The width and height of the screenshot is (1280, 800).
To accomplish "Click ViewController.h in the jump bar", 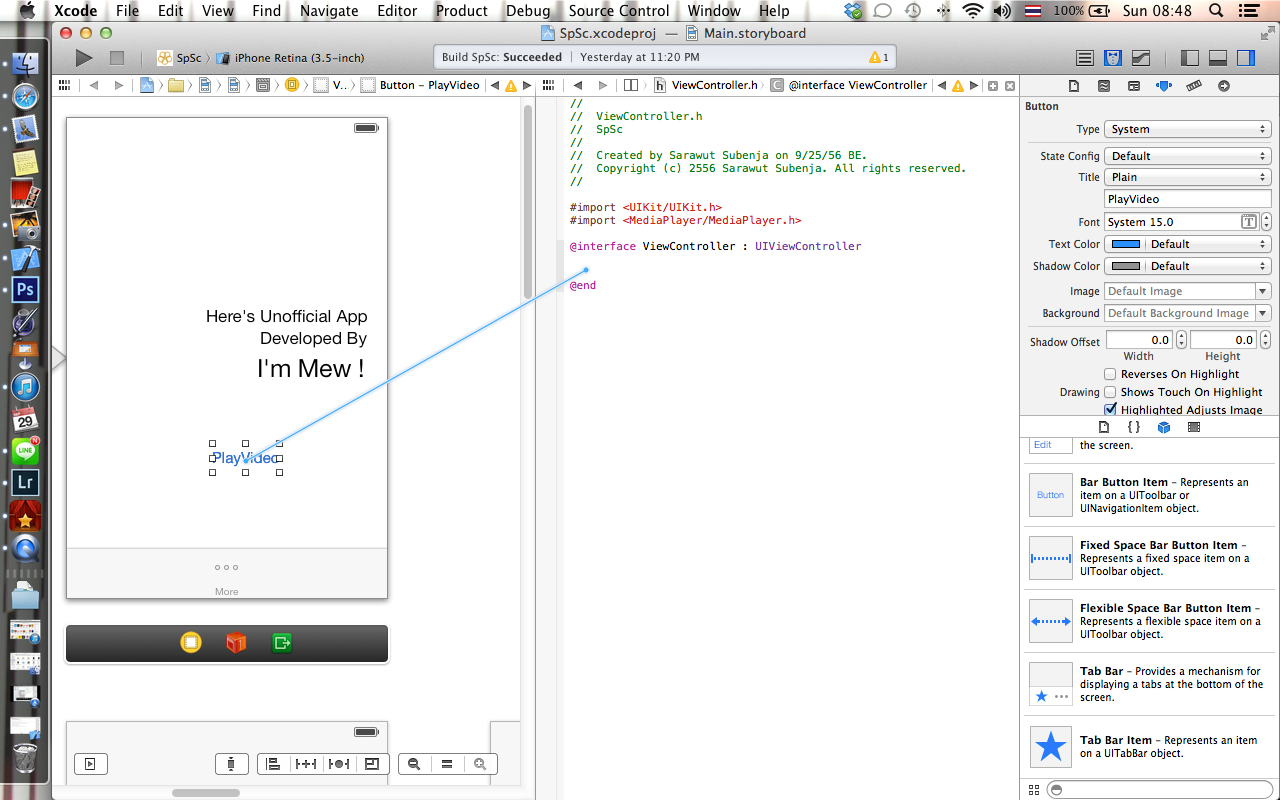I will [706, 86].
